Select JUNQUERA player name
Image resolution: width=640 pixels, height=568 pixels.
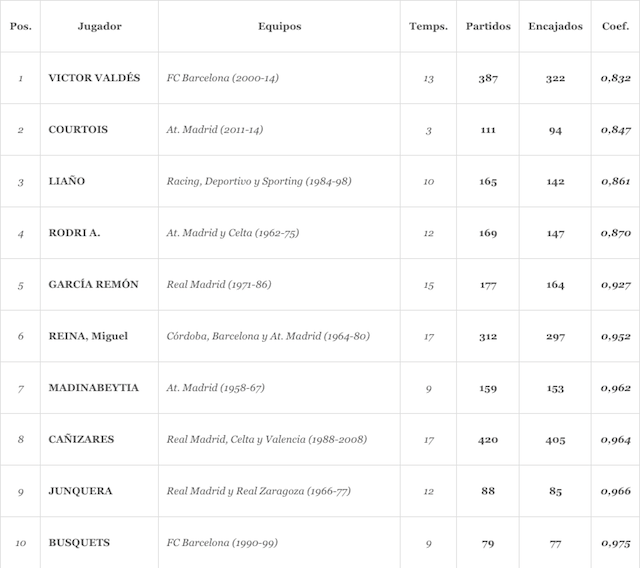tap(80, 491)
